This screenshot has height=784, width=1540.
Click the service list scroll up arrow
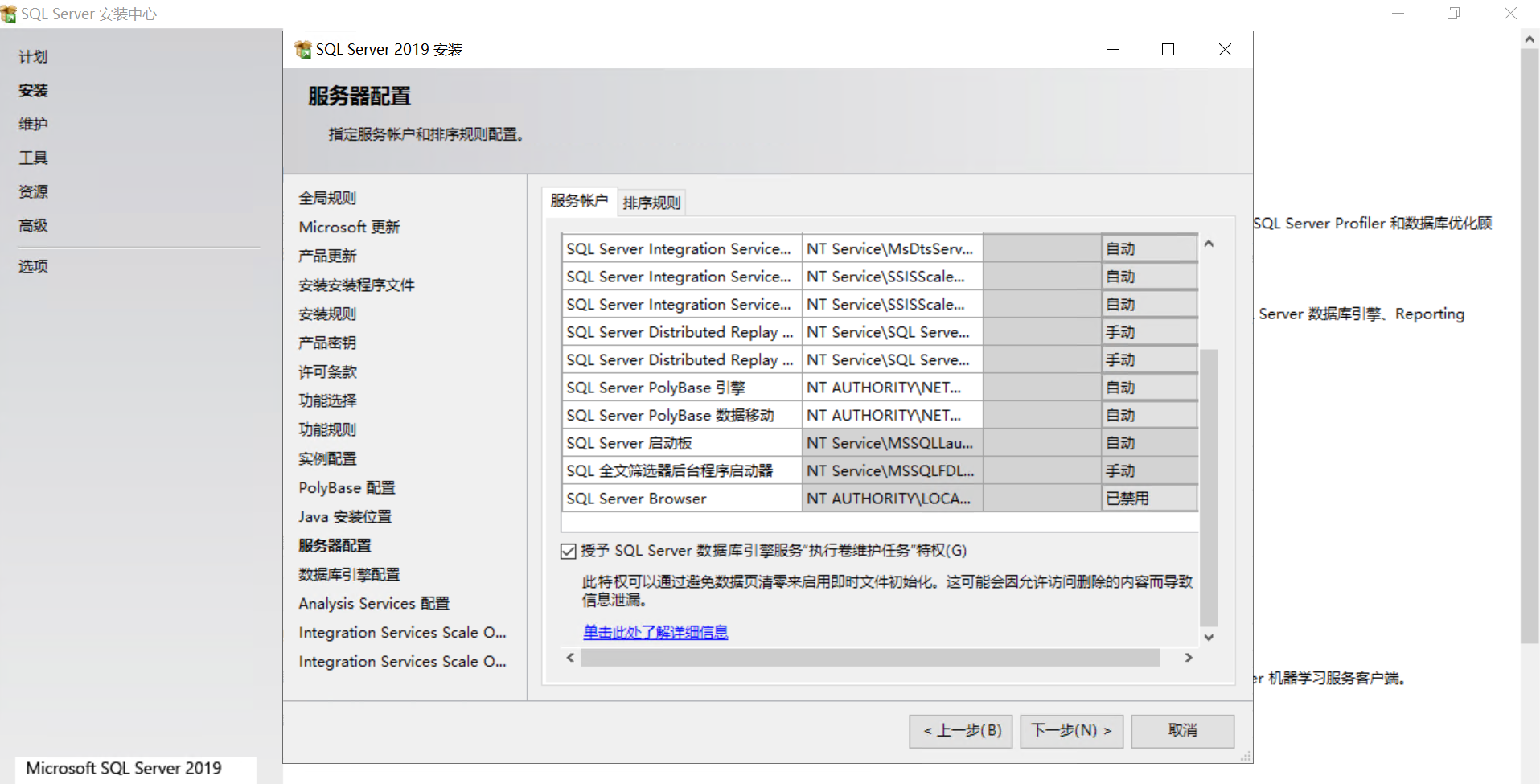[1209, 244]
